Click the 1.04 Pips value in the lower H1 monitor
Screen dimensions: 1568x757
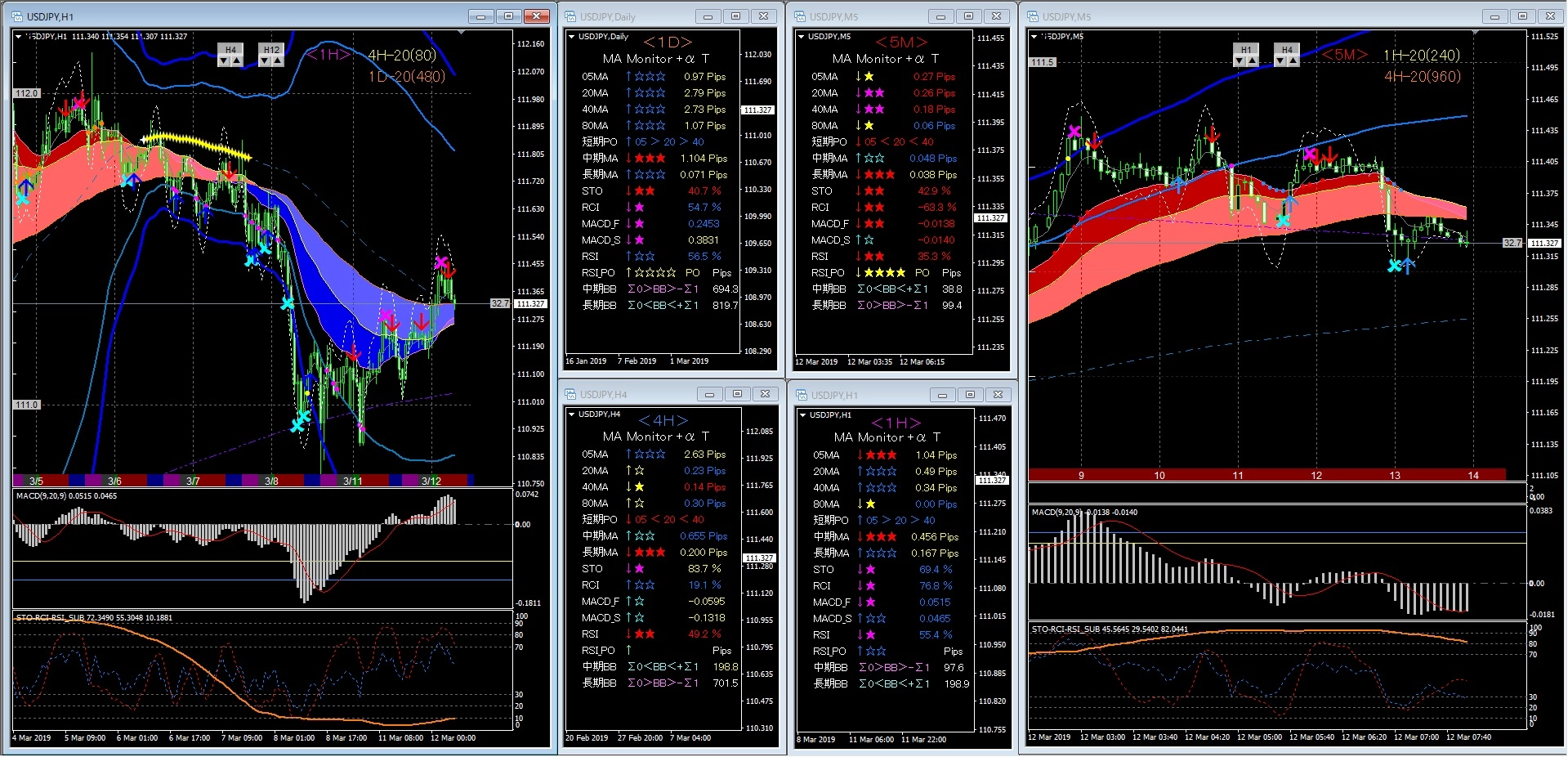(936, 455)
